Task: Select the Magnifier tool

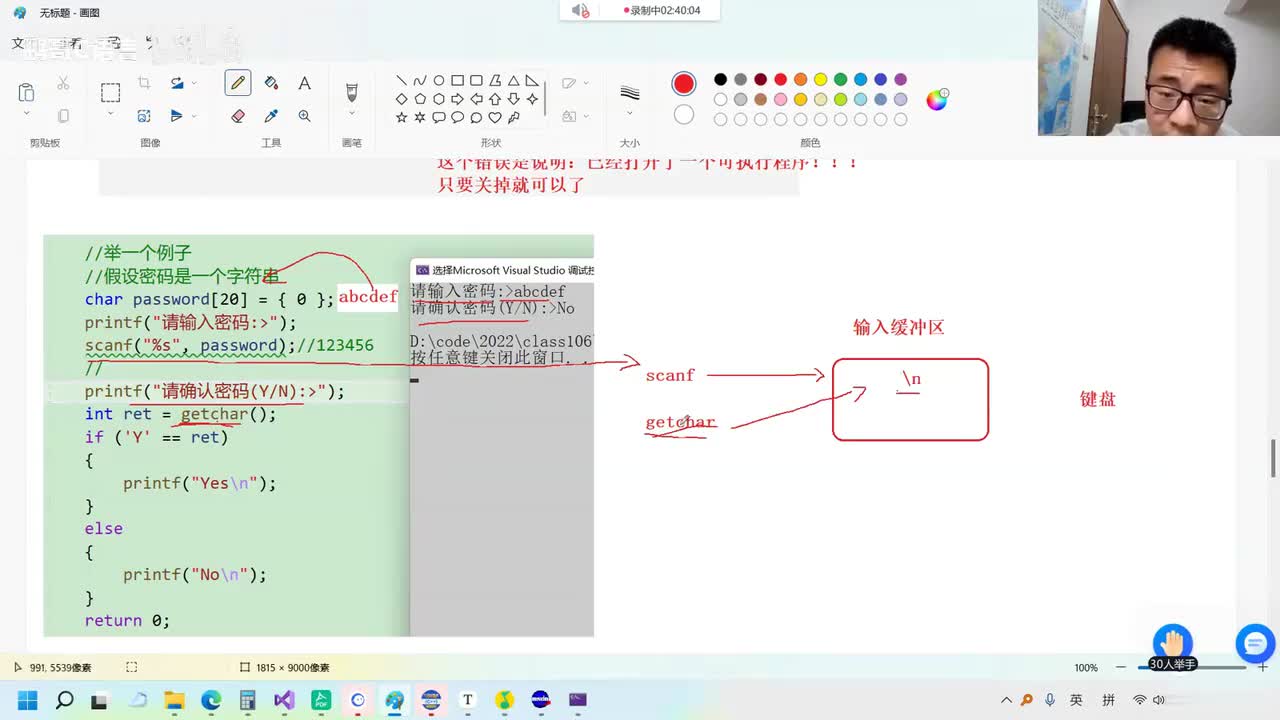Action: point(304,116)
